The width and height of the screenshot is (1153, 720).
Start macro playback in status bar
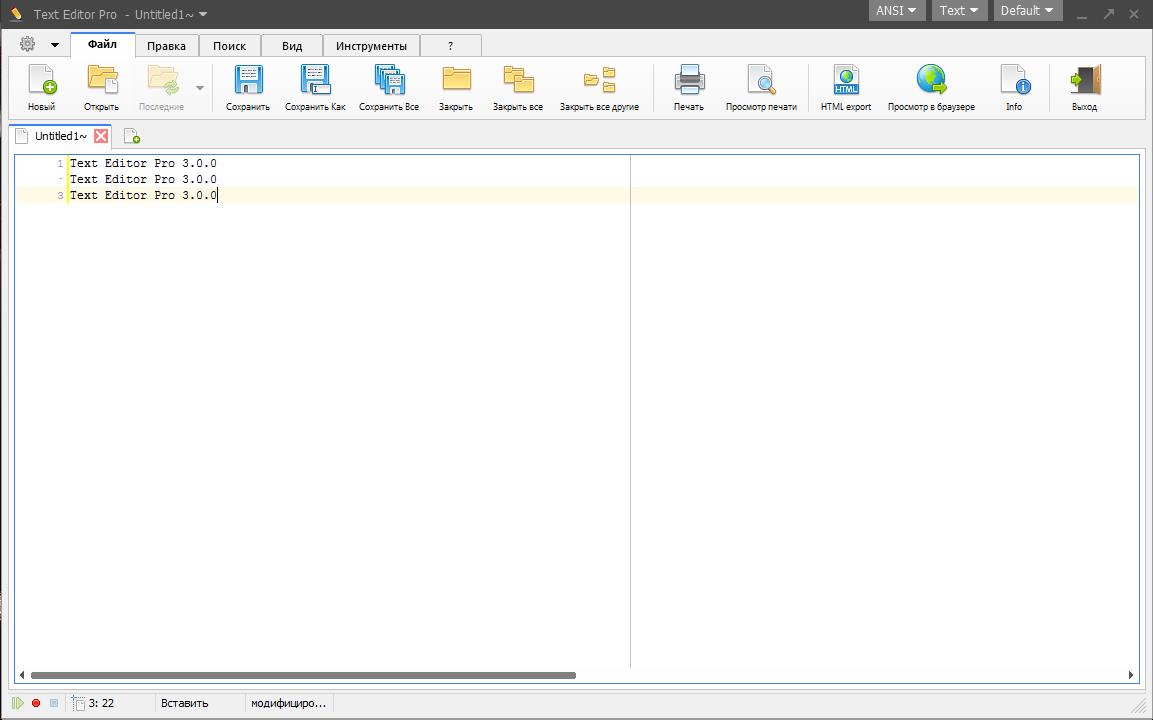(x=18, y=703)
